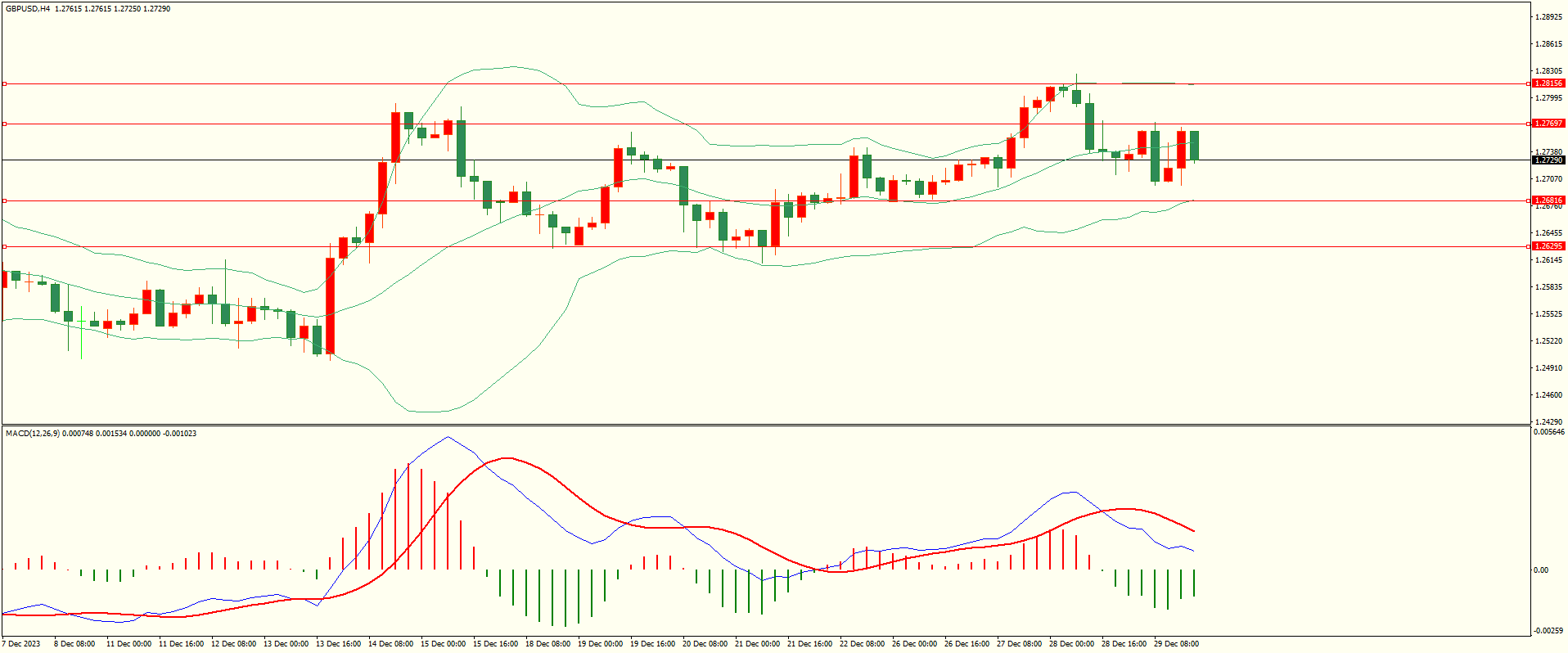Select the 29 Dec 08:00 time label

pos(1176,644)
